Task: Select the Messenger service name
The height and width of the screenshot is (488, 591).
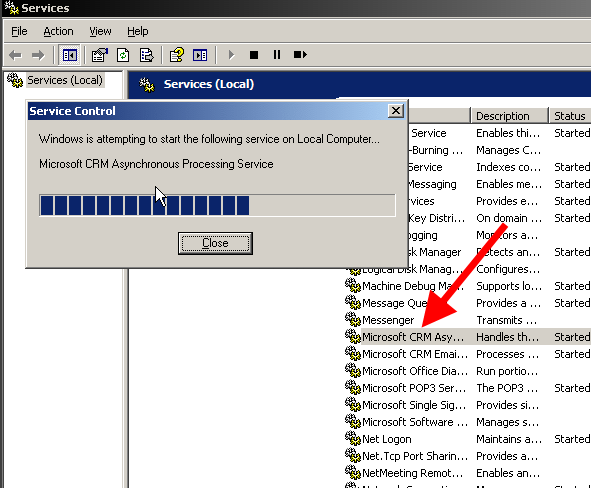Action: tap(388, 320)
